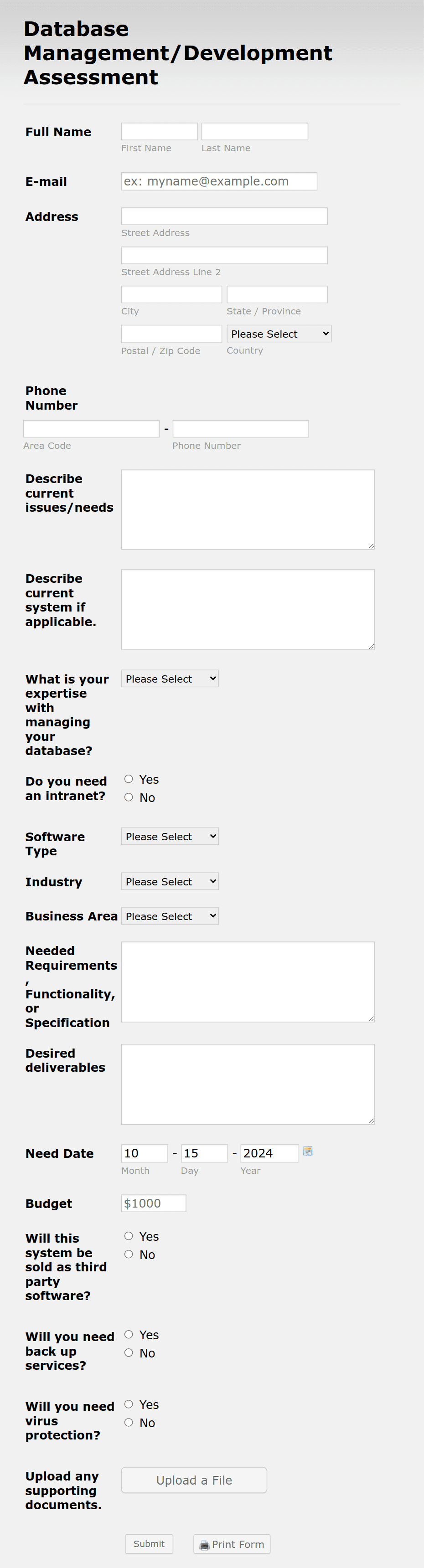
Task: Open the Business Area dropdown
Action: point(169,915)
